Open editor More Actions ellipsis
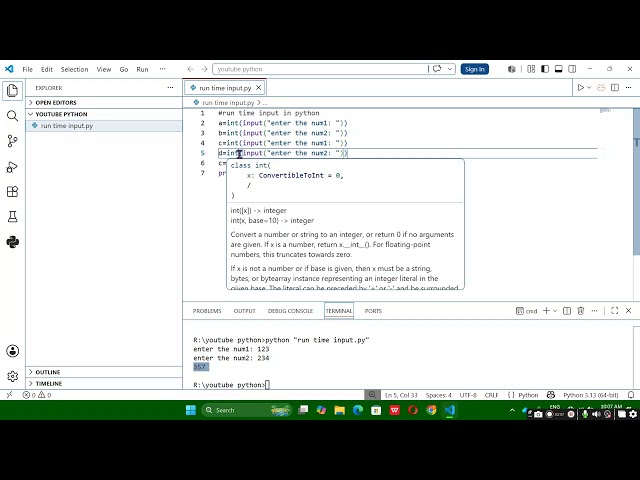The image size is (640, 480). coord(629,87)
